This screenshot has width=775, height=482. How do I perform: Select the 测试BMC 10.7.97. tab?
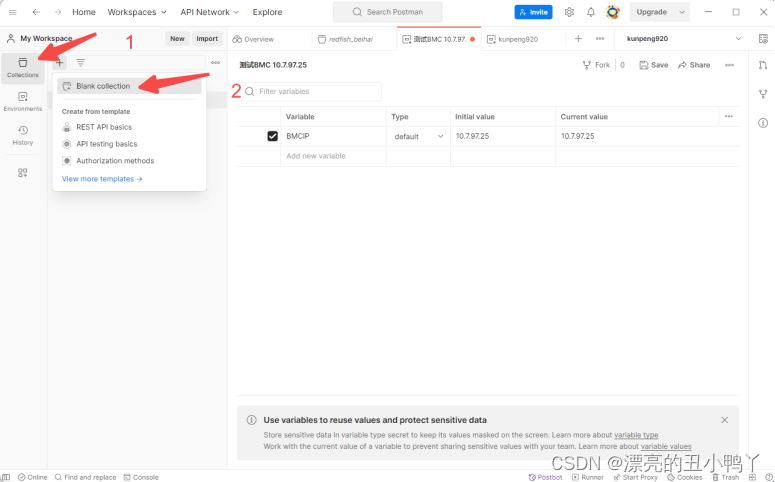click(439, 39)
